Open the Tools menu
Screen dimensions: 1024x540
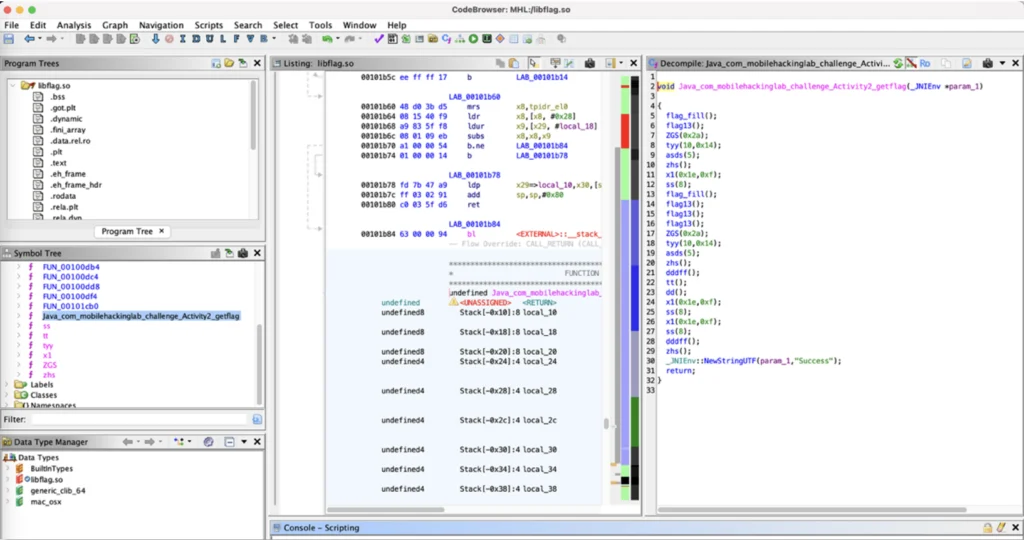coord(320,25)
